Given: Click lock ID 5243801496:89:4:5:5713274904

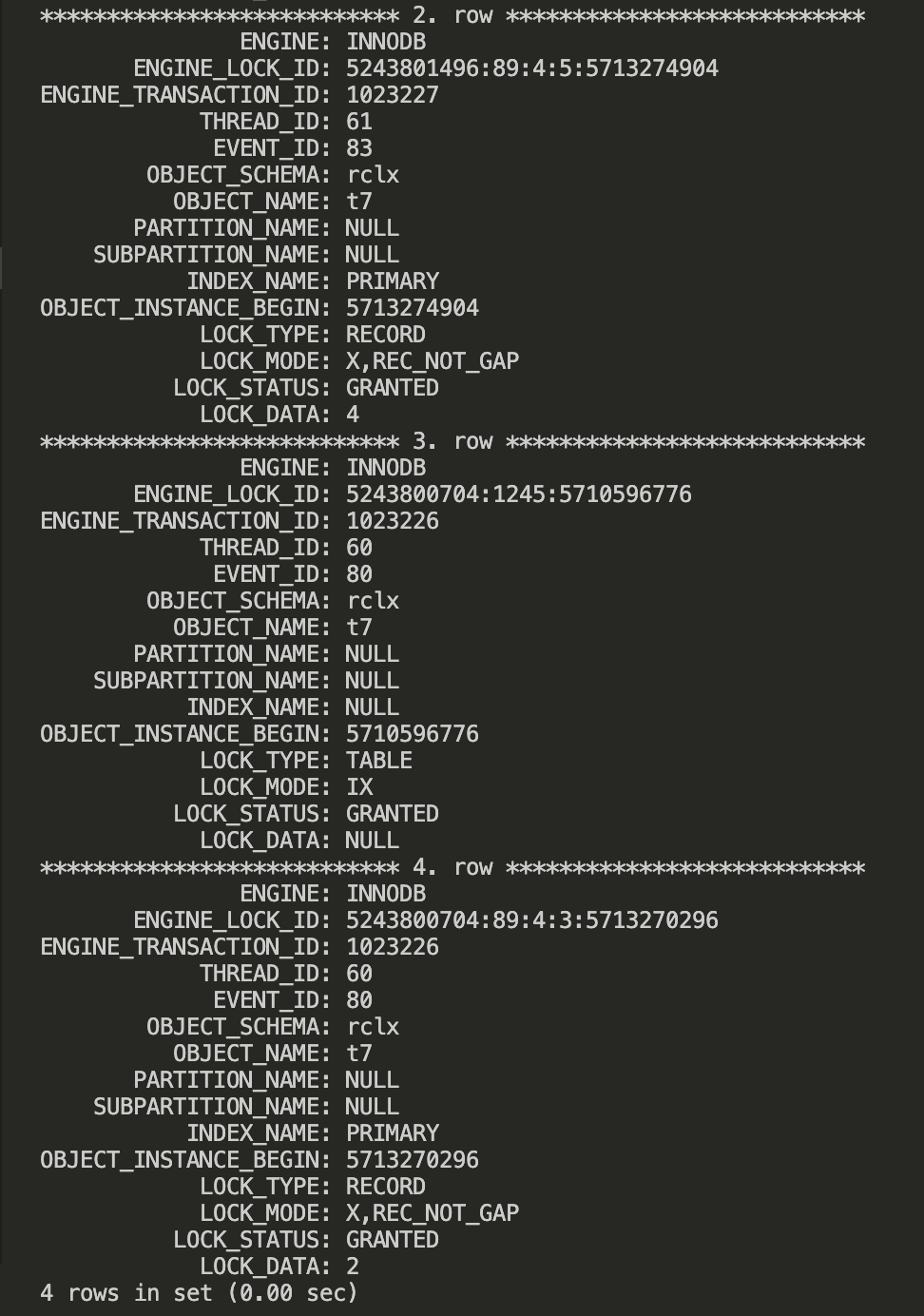Looking at the screenshot, I should (531, 68).
